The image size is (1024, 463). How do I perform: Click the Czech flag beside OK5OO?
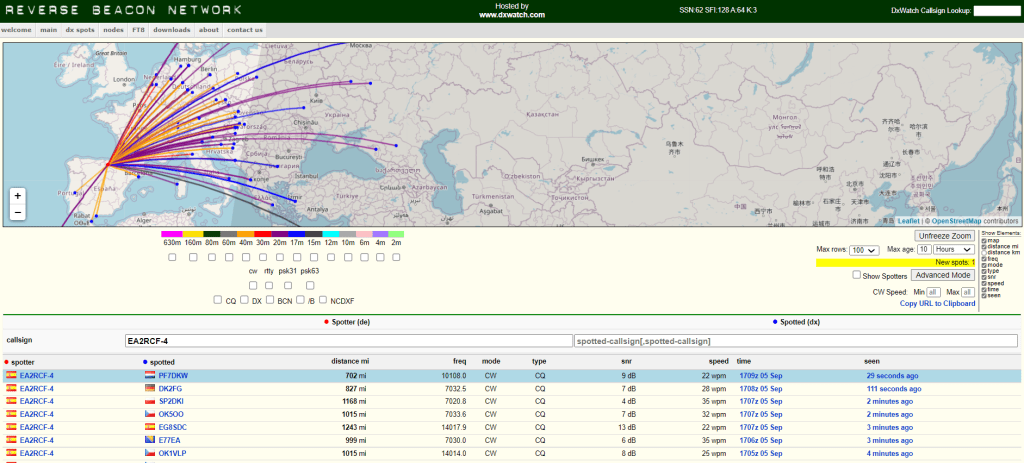pos(150,415)
